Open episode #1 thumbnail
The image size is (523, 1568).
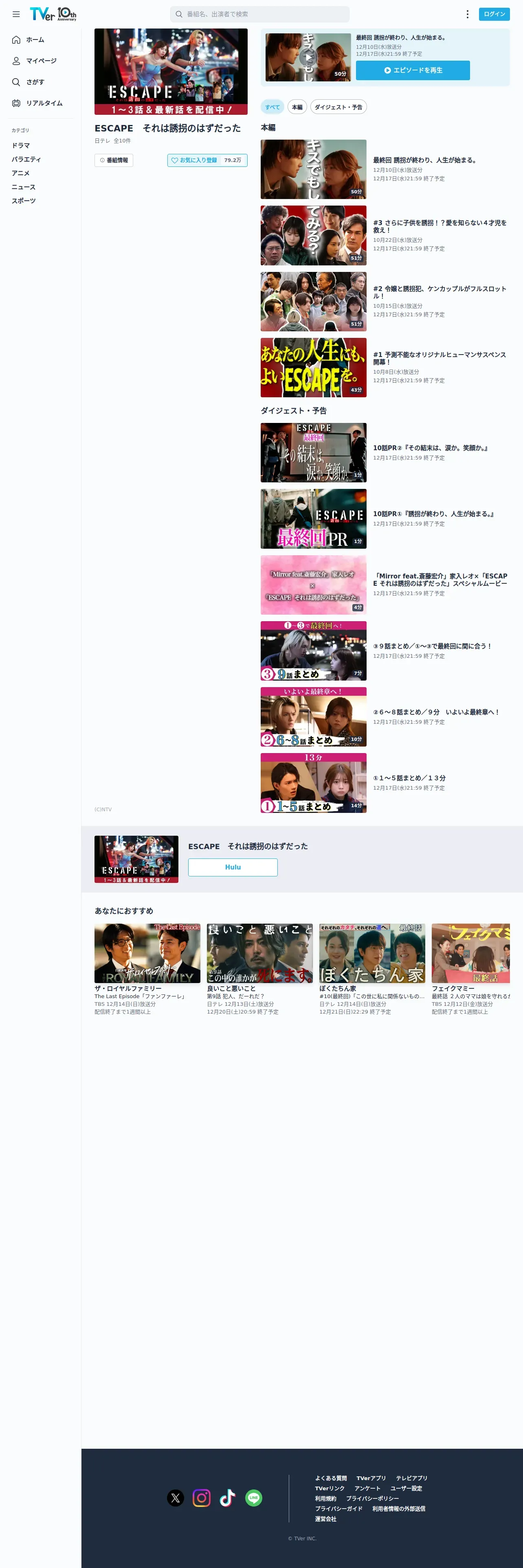click(x=314, y=368)
